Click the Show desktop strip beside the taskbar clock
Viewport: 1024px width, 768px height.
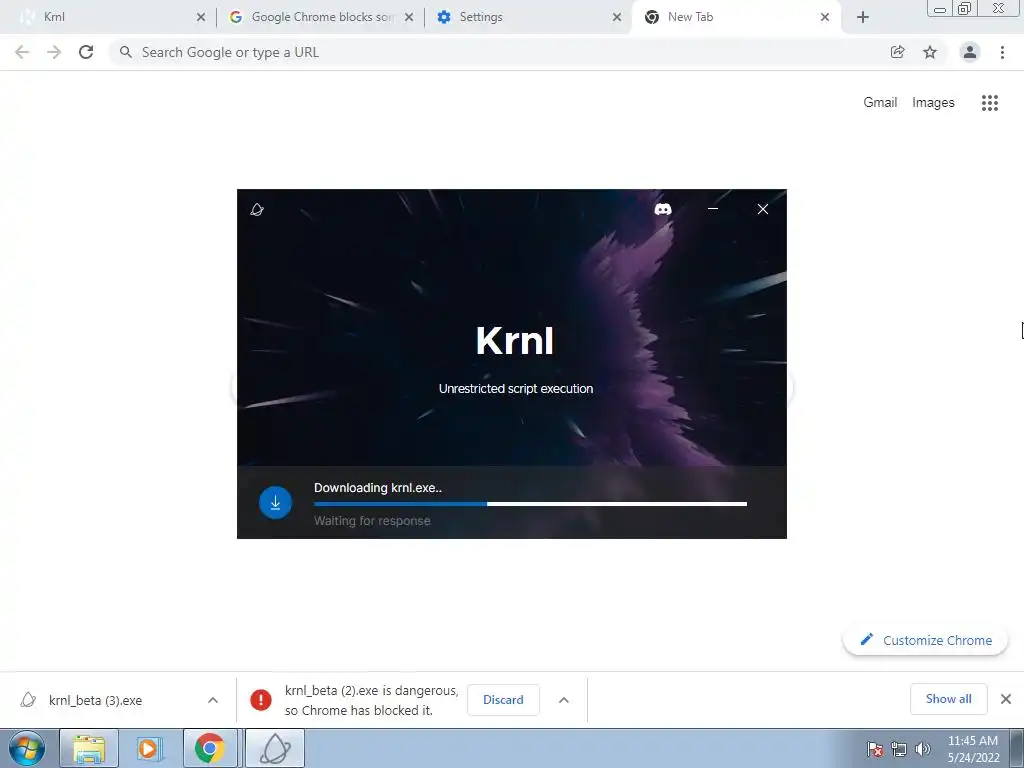click(x=1017, y=748)
